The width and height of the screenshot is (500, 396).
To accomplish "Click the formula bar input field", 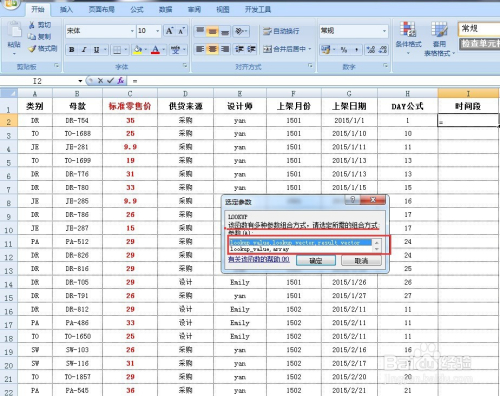I will point(313,81).
